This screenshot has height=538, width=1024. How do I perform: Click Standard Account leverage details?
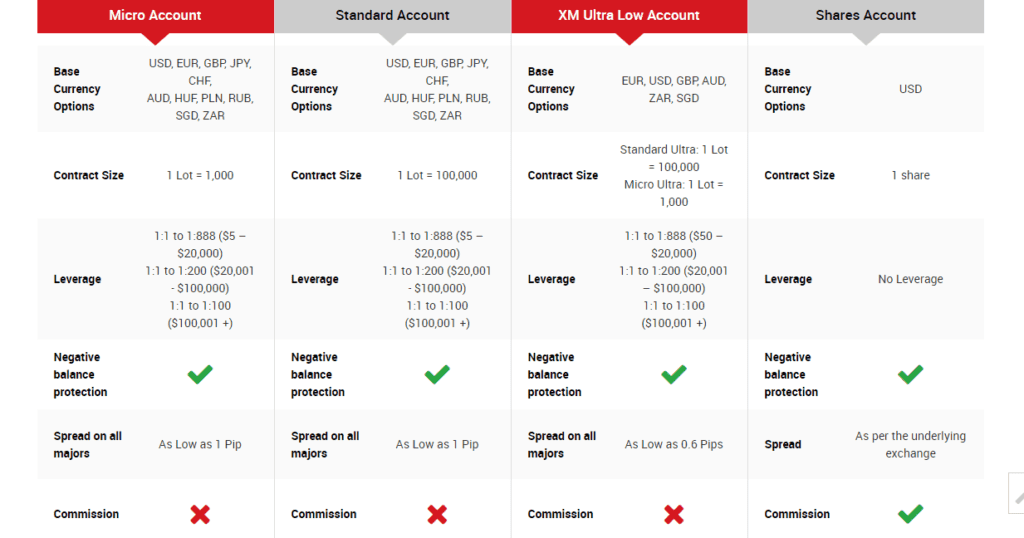point(437,279)
